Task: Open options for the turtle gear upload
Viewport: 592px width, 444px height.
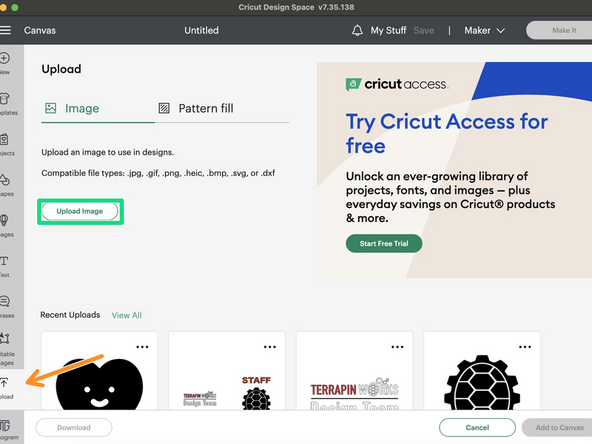Action: coord(525,347)
